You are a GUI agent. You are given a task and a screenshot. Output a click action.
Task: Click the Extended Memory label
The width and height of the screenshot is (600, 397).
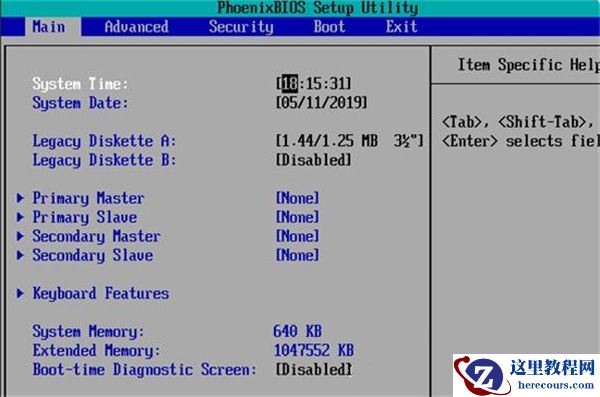pos(96,351)
